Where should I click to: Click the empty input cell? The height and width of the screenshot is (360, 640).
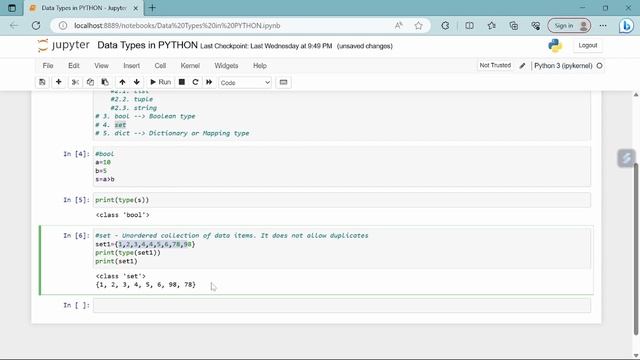click(342, 305)
